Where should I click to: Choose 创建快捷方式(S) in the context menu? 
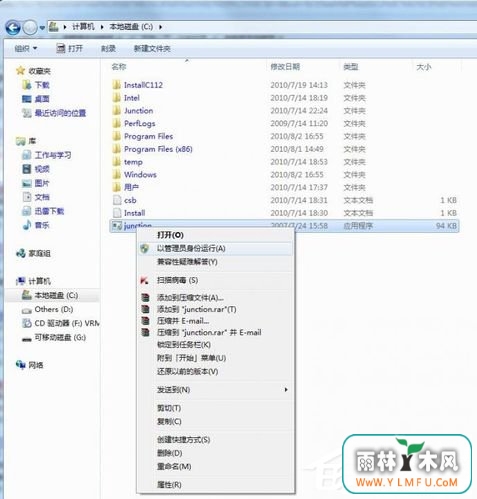pyautogui.click(x=215, y=439)
